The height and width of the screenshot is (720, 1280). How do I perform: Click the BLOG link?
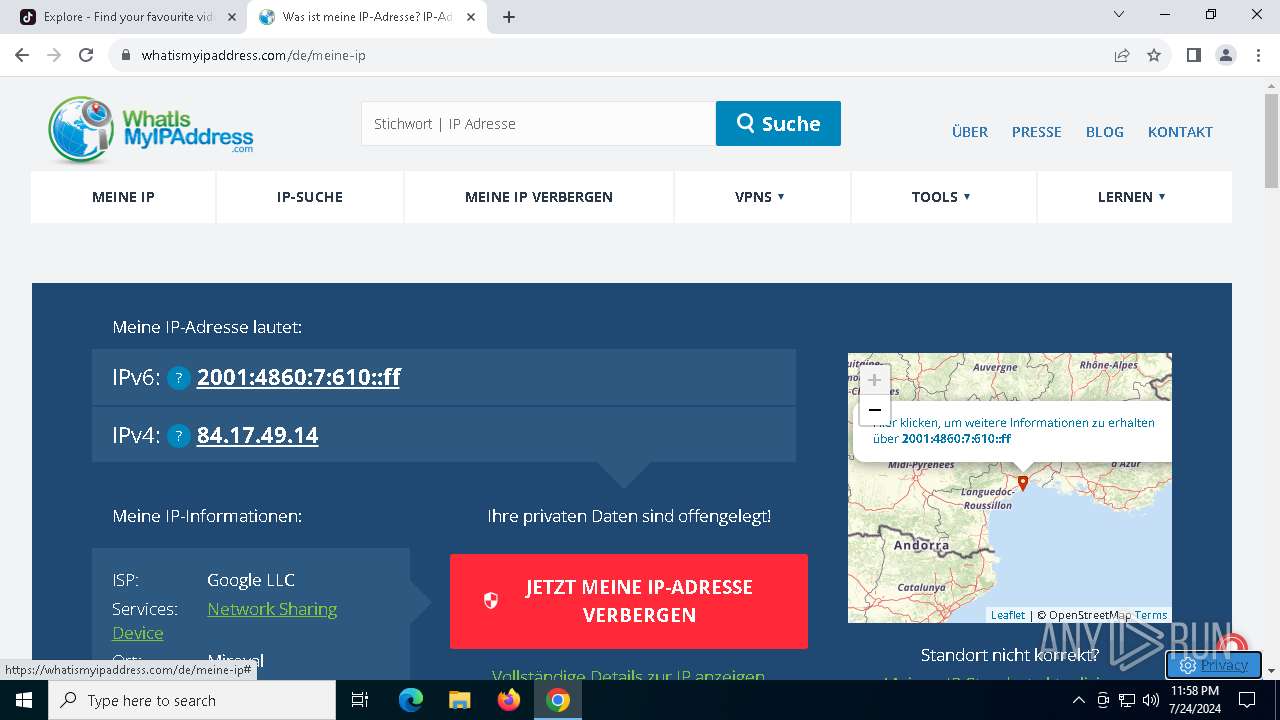[x=1105, y=132]
